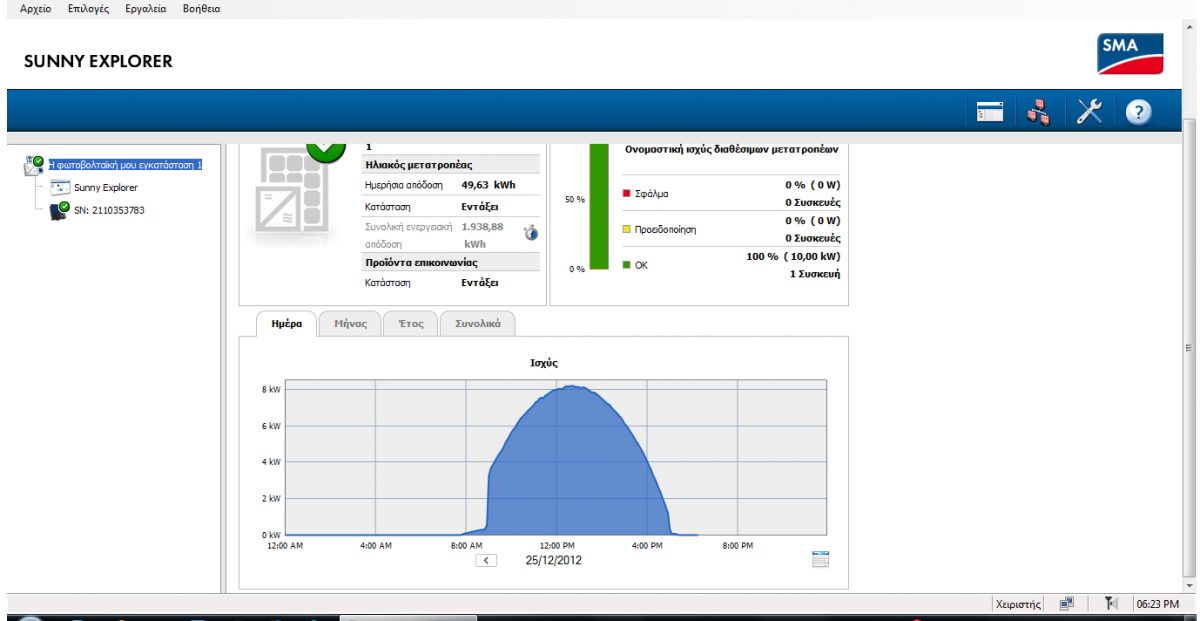Open the network devices topology icon
Viewport: 1200px width, 621px height.
[1039, 112]
